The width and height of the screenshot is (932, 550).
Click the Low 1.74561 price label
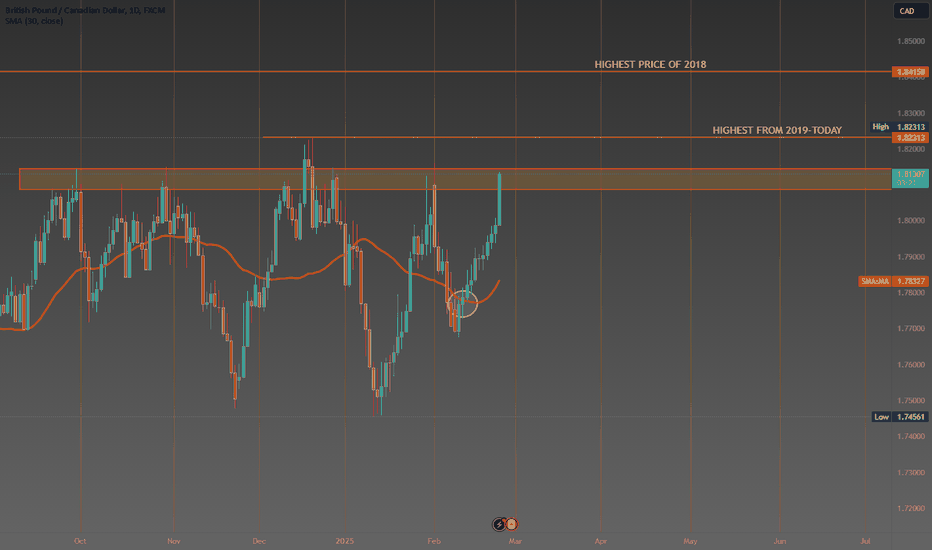coord(899,417)
